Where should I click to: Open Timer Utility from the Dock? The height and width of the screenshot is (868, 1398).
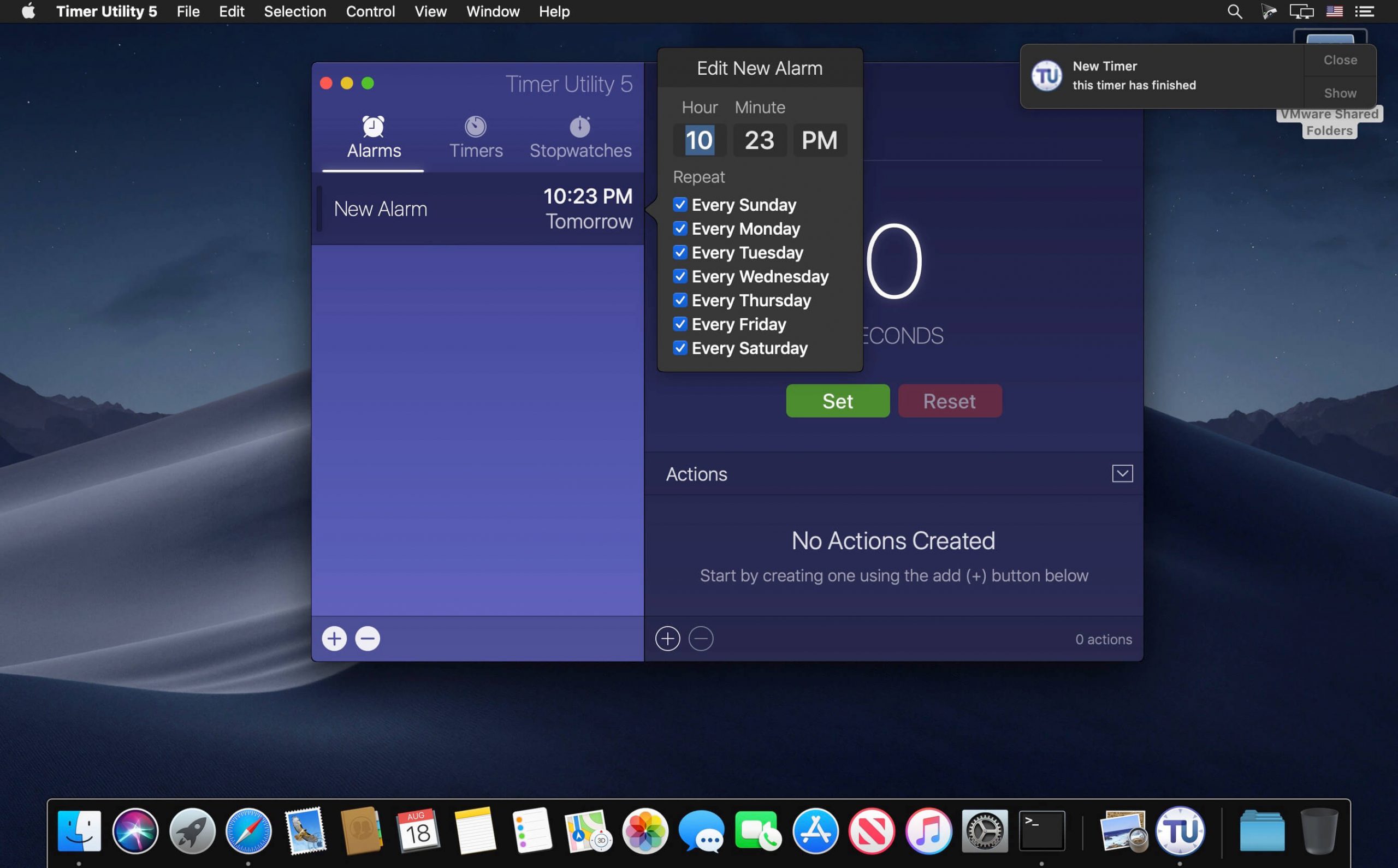click(x=1182, y=830)
